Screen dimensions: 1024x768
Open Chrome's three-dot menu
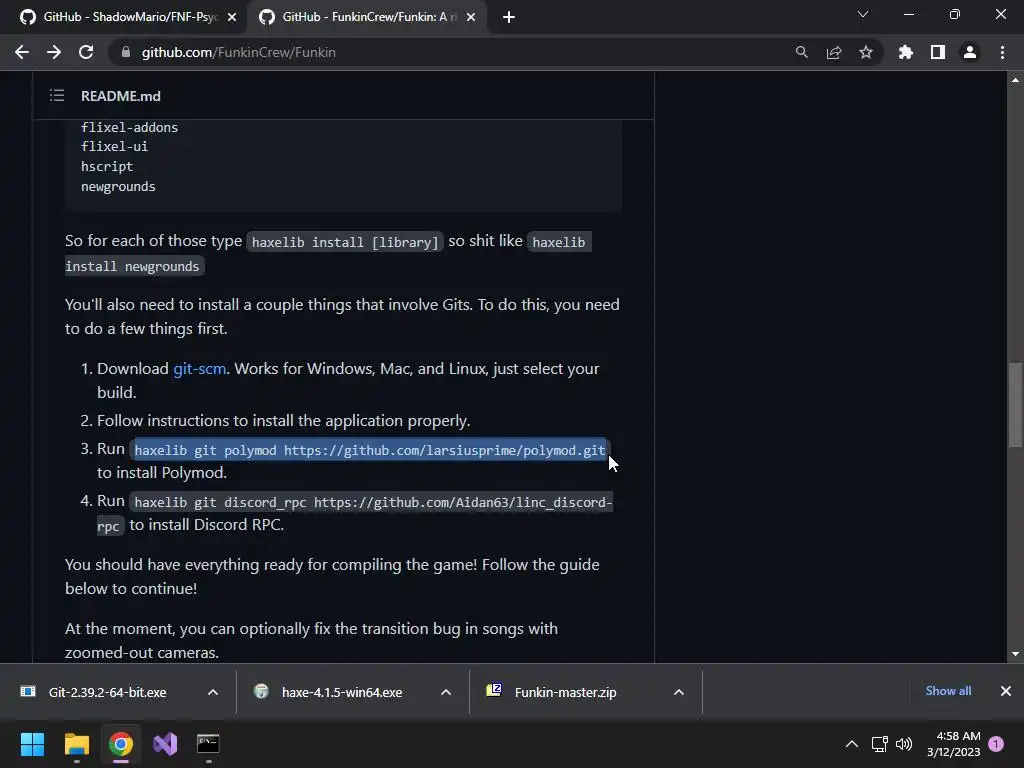click(x=1002, y=52)
